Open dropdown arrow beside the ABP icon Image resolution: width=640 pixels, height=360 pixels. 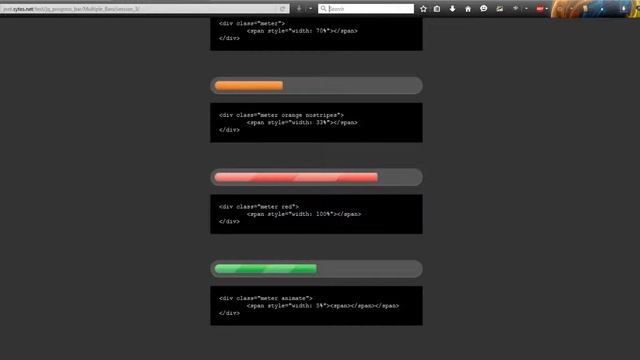(547, 9)
